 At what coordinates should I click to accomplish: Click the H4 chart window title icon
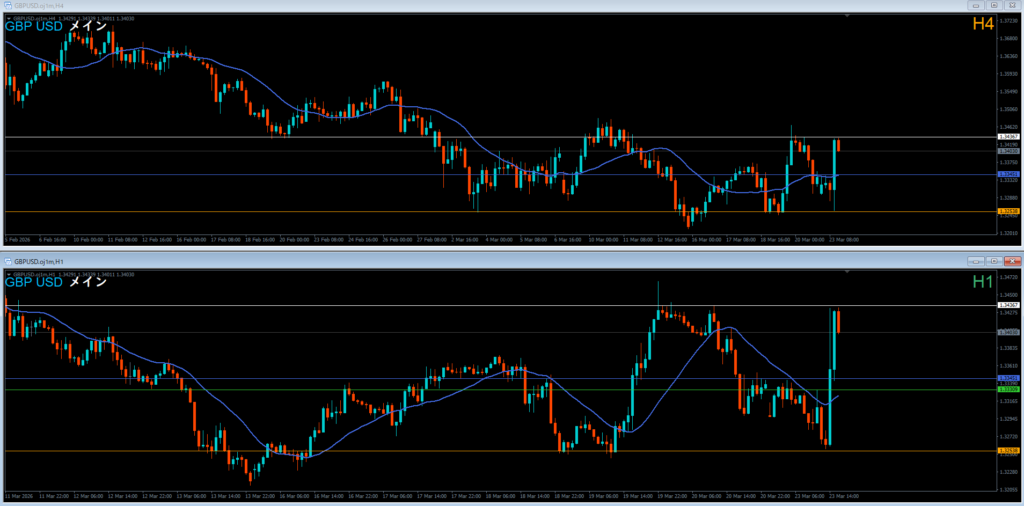coord(7,5)
